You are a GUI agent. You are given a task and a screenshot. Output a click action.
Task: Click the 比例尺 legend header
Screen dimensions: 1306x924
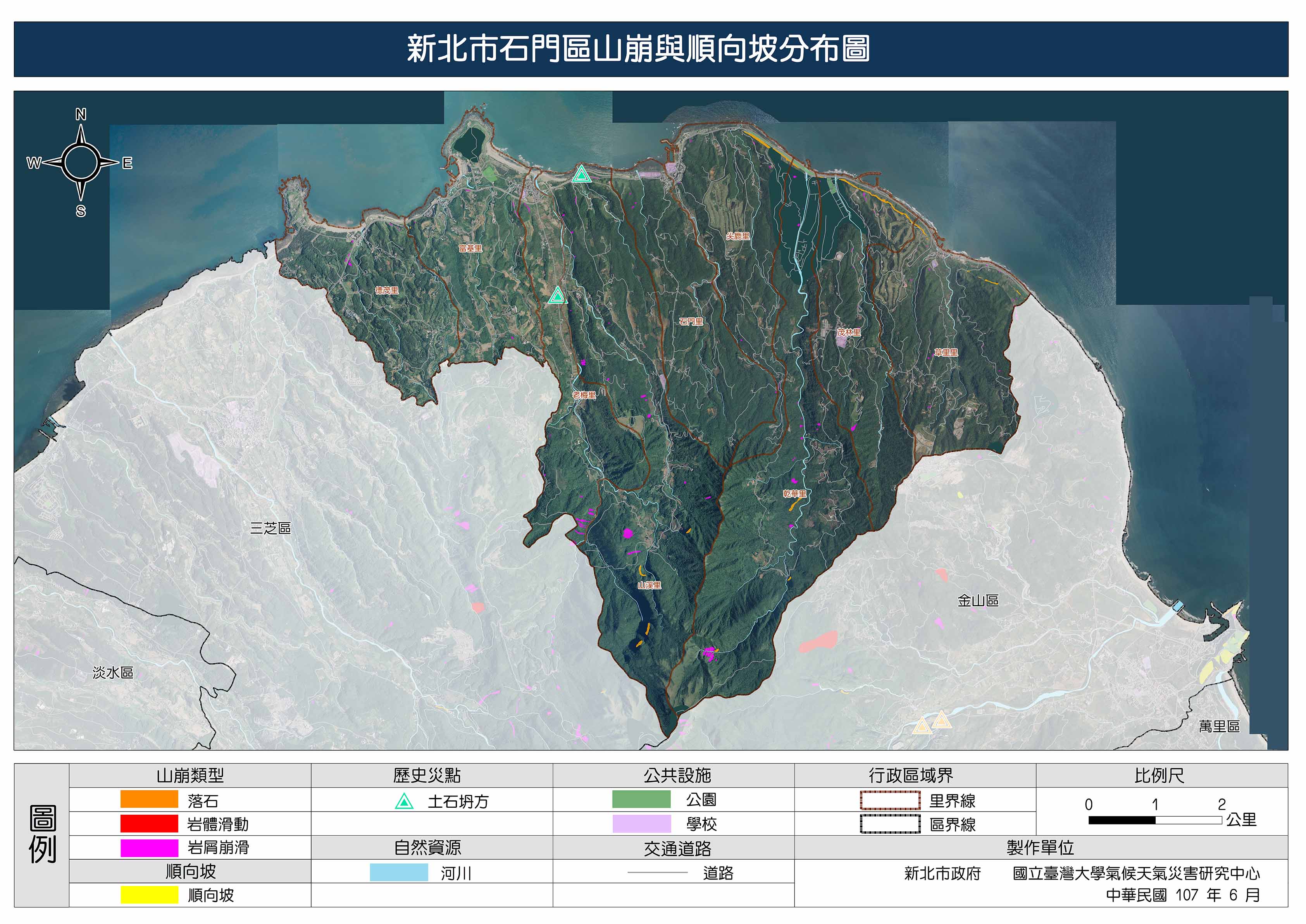(x=1159, y=776)
